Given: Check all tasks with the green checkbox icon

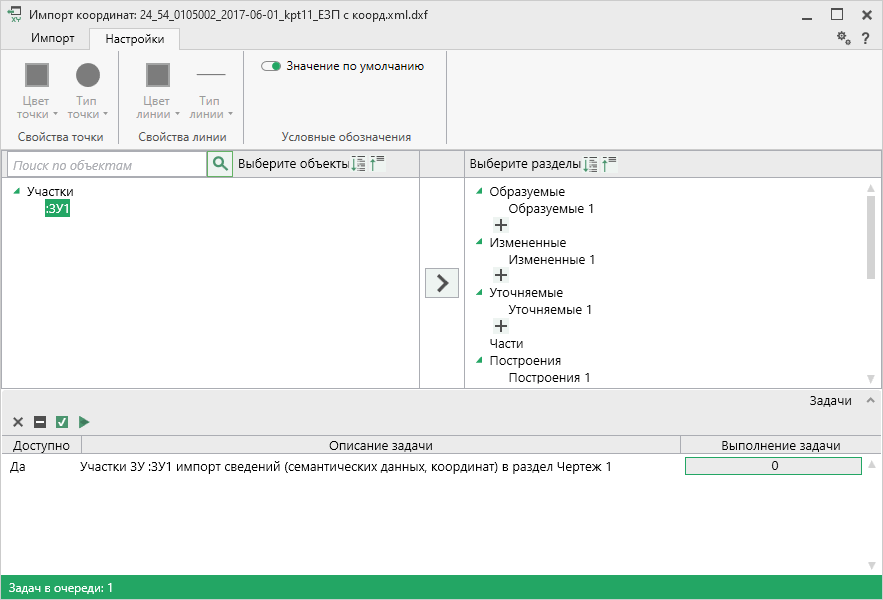Looking at the screenshot, I should (x=62, y=422).
